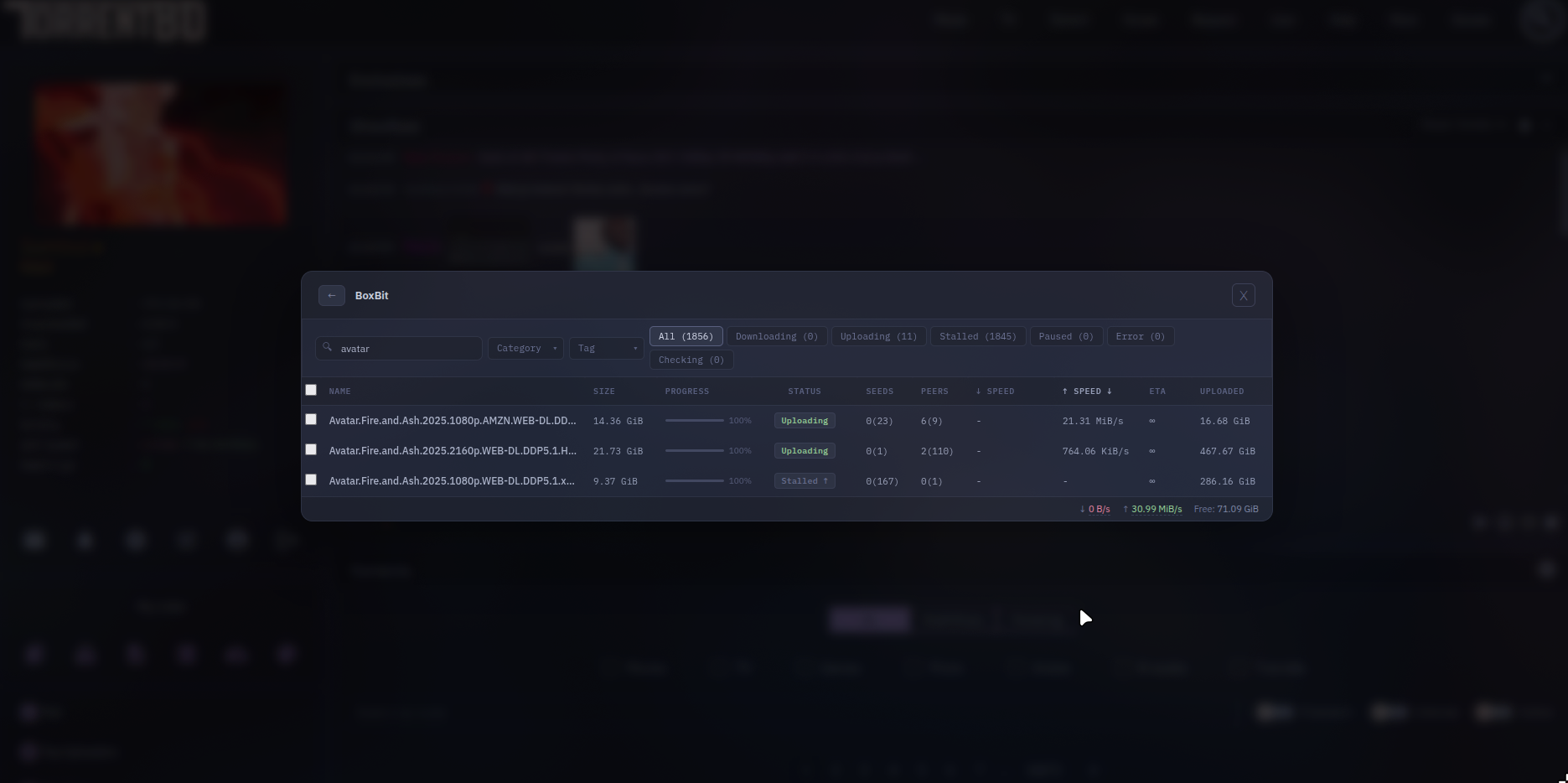
Task: Open Avatar.Fire.and.Ash.2025.1080p.AMZN.WEB-DL torrent name
Action: (x=453, y=421)
